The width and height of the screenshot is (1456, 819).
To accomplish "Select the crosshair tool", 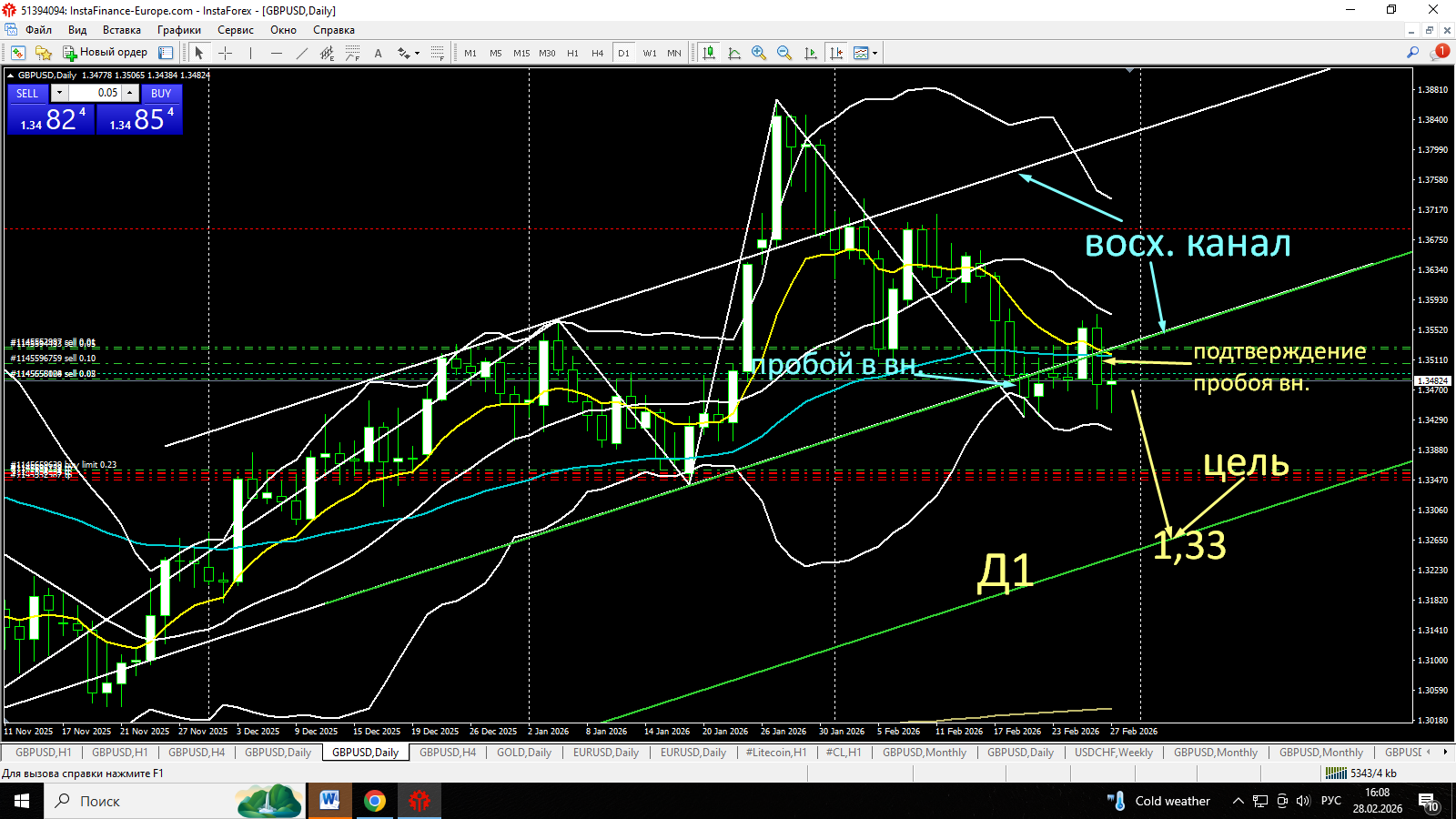I will coord(225,53).
